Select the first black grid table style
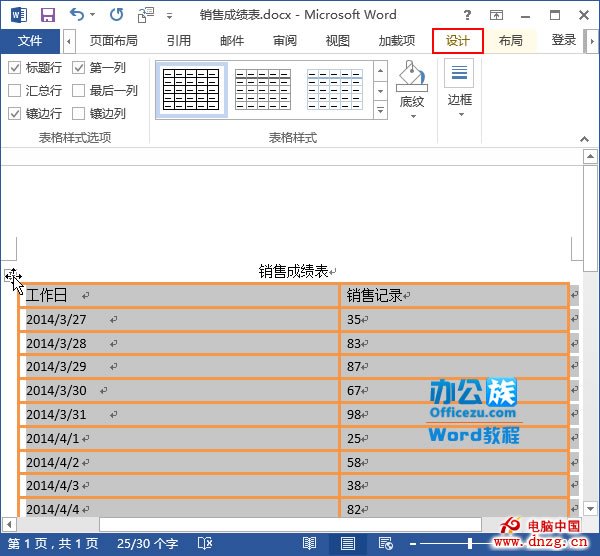The image size is (600, 556). click(x=191, y=90)
